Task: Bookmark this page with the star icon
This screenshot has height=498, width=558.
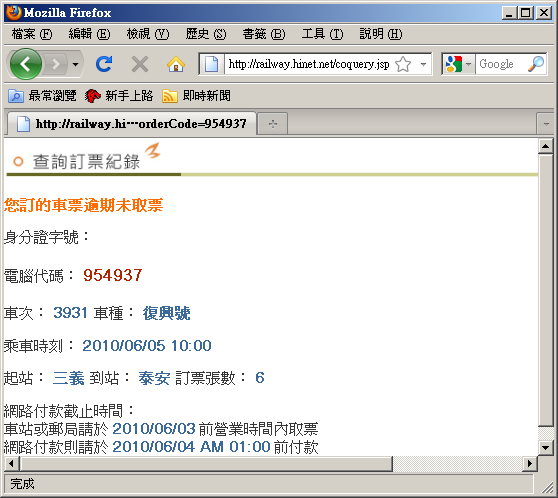Action: (403, 64)
